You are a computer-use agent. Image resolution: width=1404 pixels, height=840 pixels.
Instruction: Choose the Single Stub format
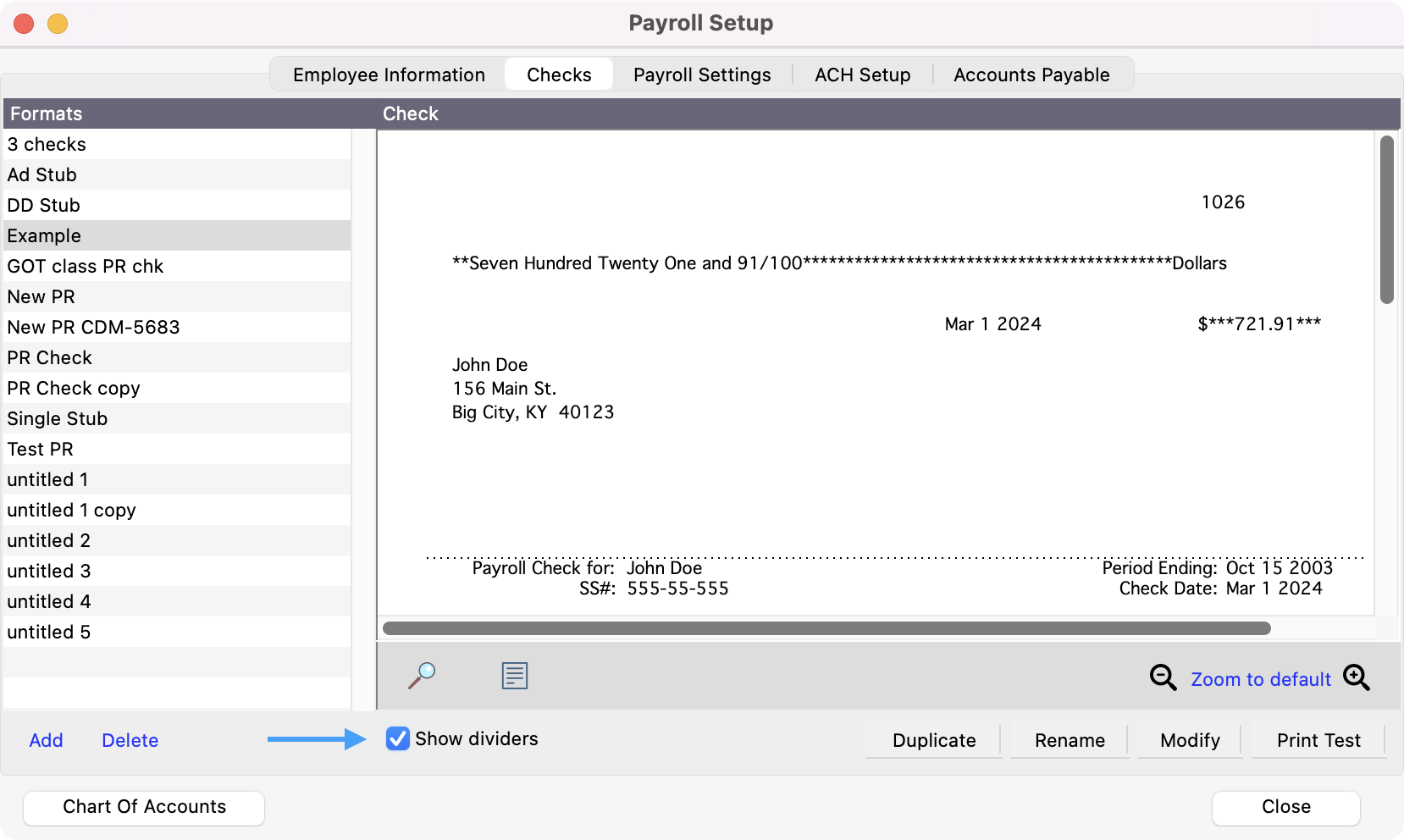[57, 418]
